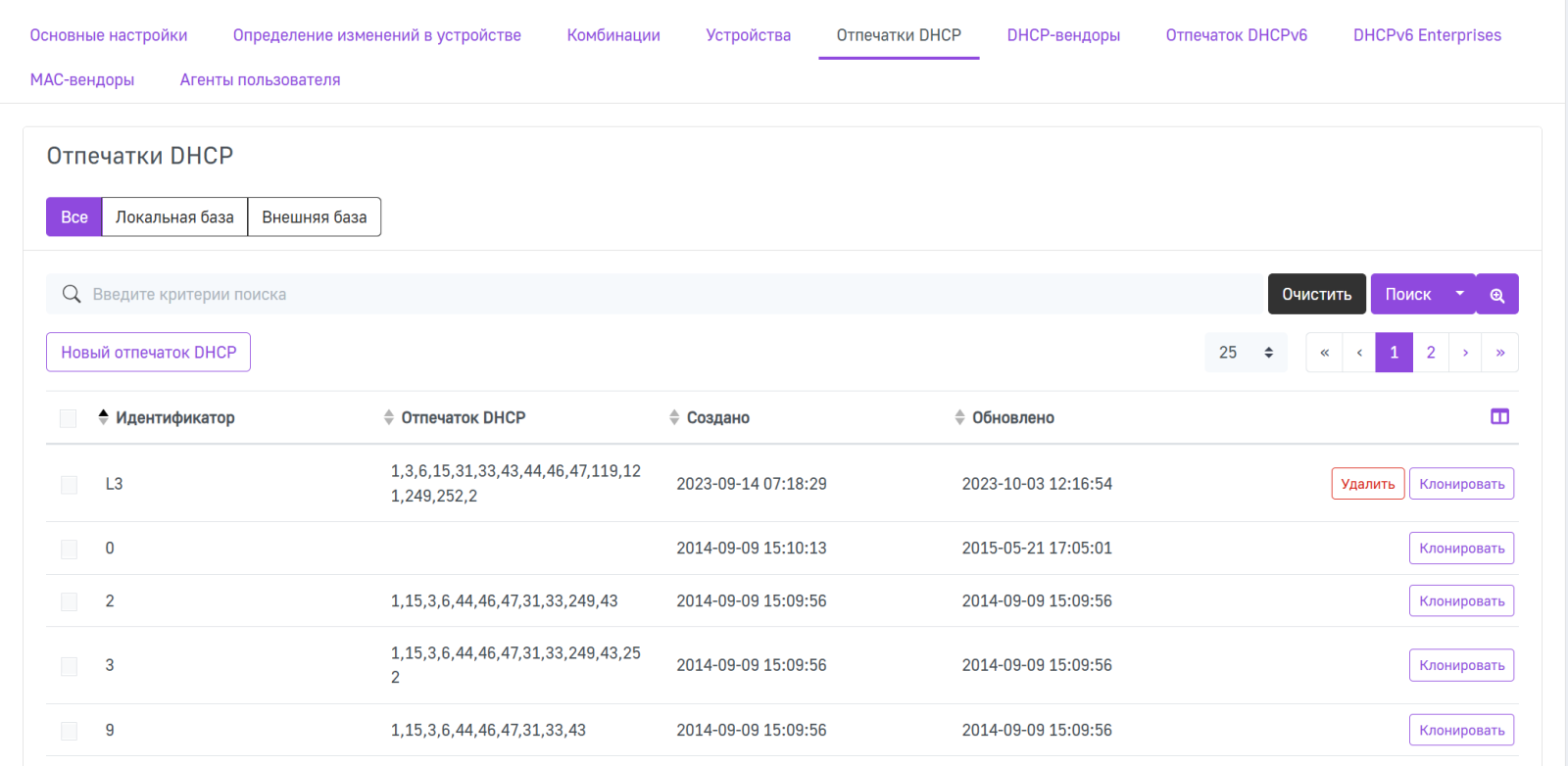Go to the next page arrow
This screenshot has height=766, width=1568.
tap(1465, 353)
